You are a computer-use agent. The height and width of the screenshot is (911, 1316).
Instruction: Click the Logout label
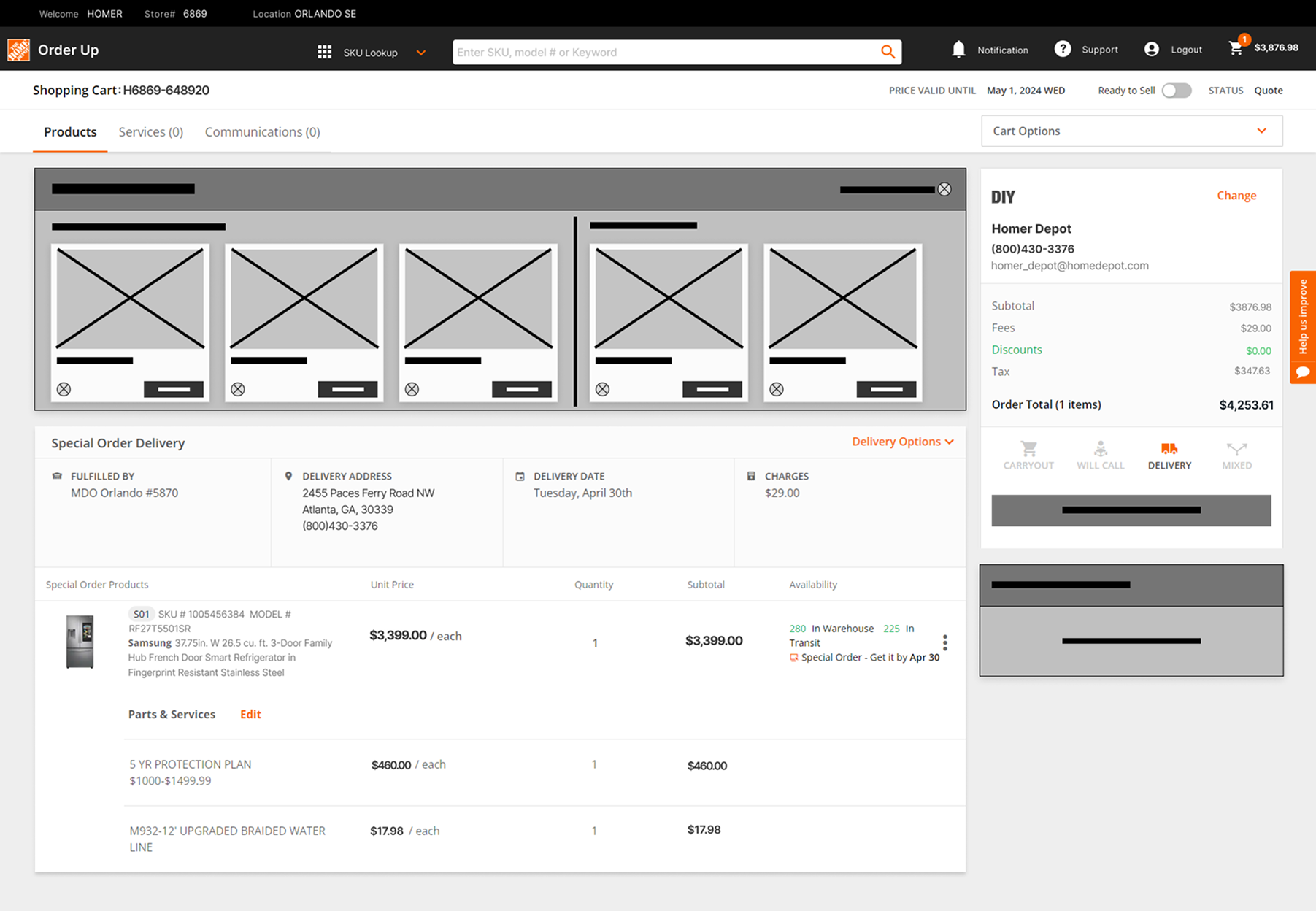(x=1186, y=50)
